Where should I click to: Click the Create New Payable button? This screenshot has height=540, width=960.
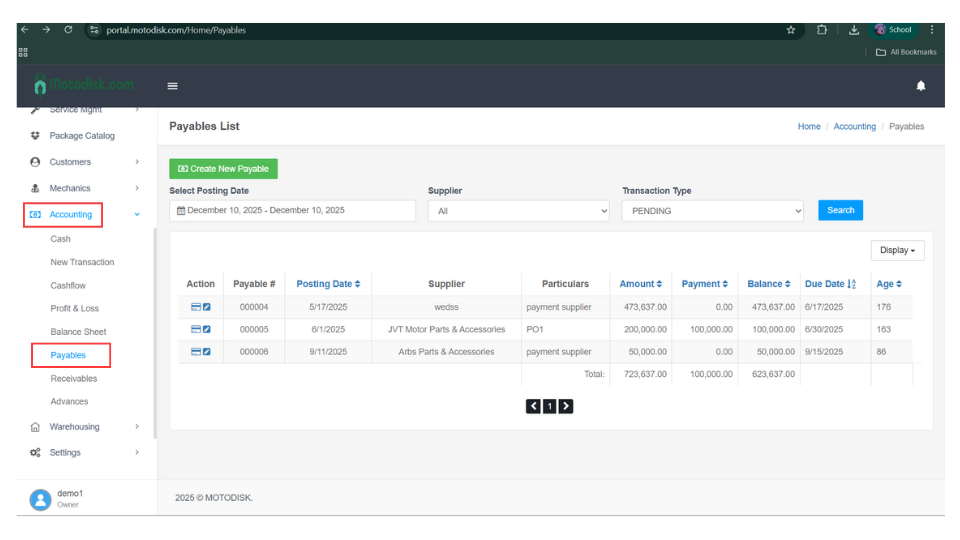223,169
